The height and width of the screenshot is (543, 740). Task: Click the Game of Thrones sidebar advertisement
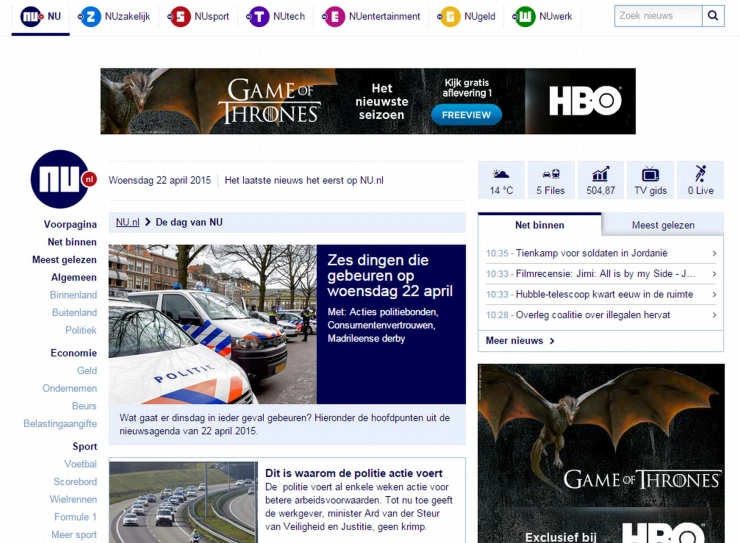point(601,453)
